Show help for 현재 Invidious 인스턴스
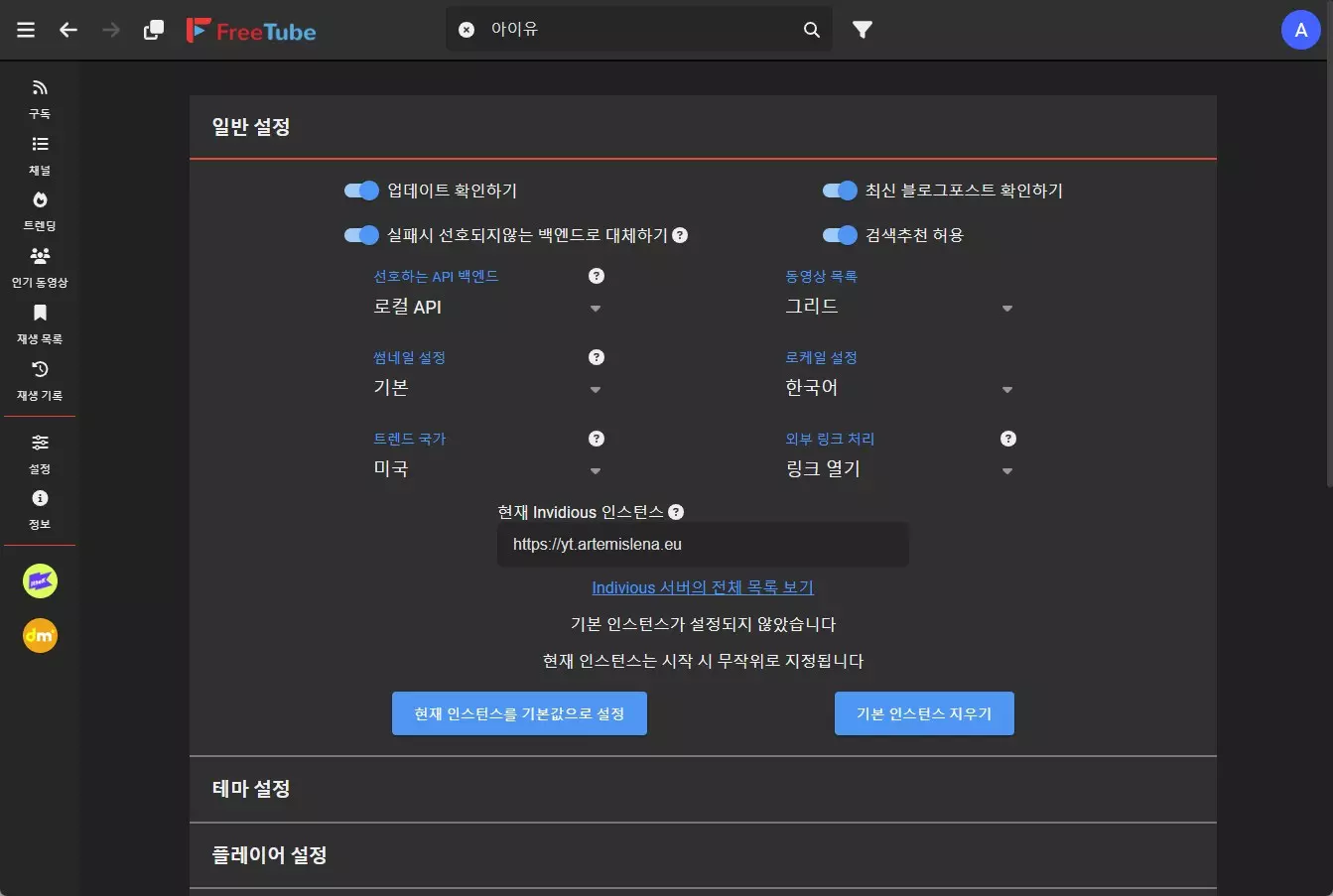The height and width of the screenshot is (896, 1333). pos(676,512)
